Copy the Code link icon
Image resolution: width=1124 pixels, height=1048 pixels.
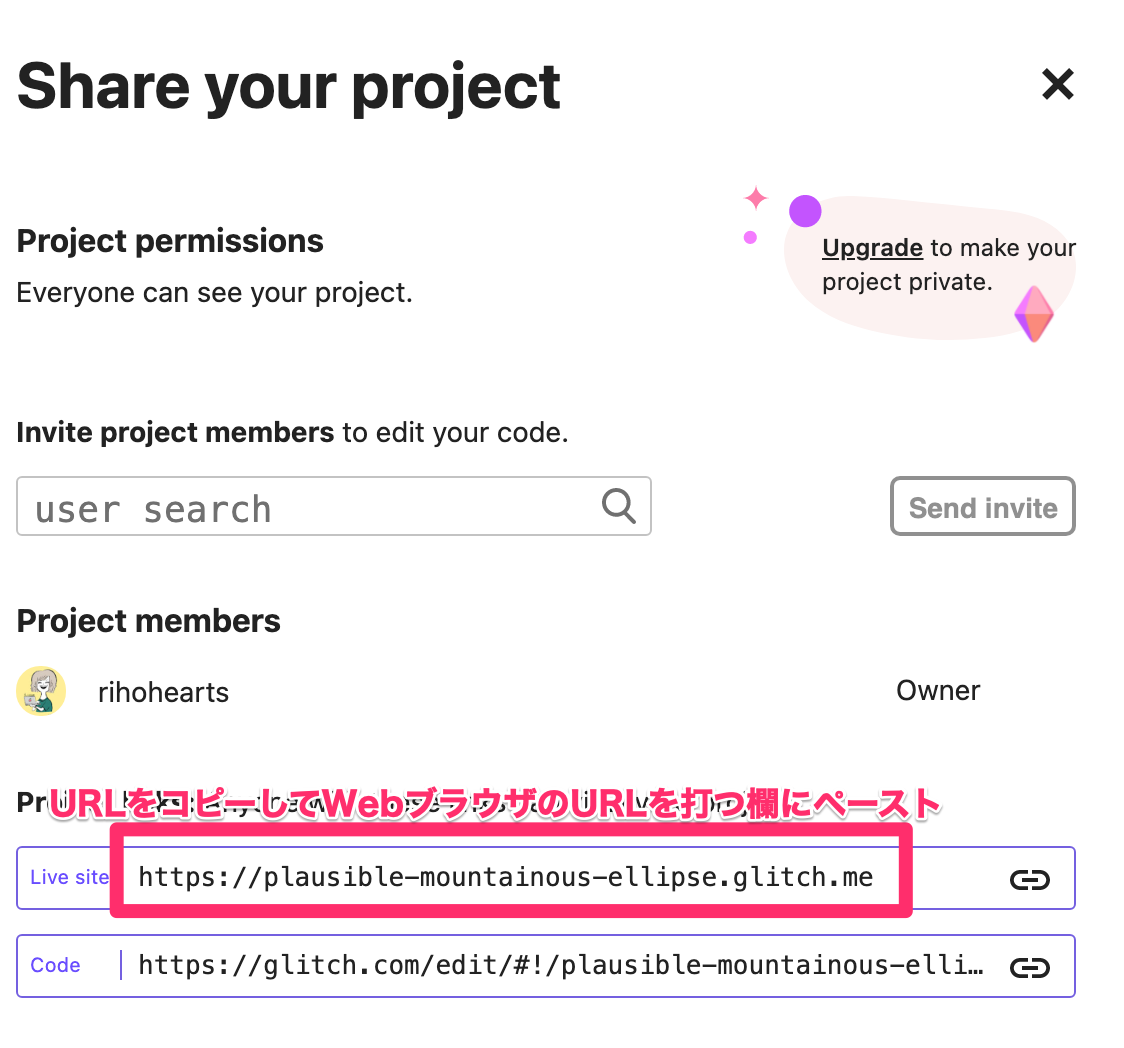[1029, 967]
